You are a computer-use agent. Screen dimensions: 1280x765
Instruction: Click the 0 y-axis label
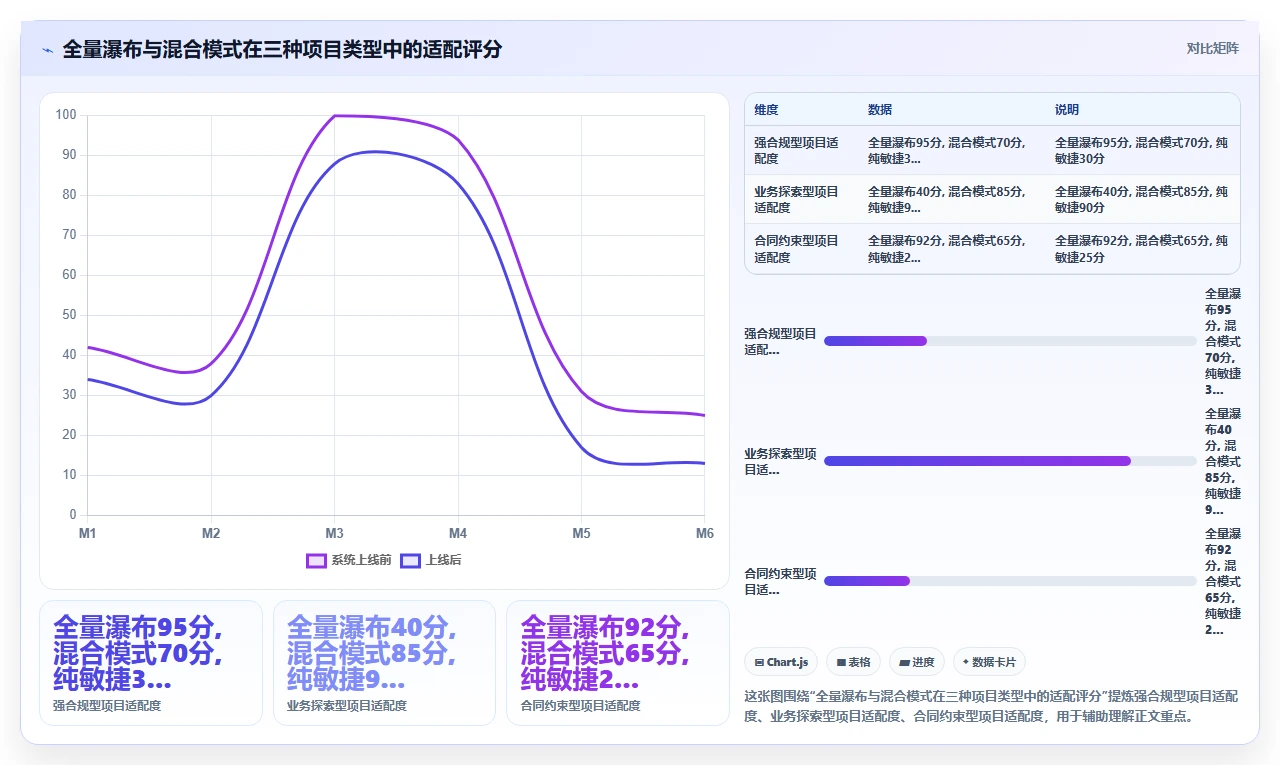click(x=73, y=515)
